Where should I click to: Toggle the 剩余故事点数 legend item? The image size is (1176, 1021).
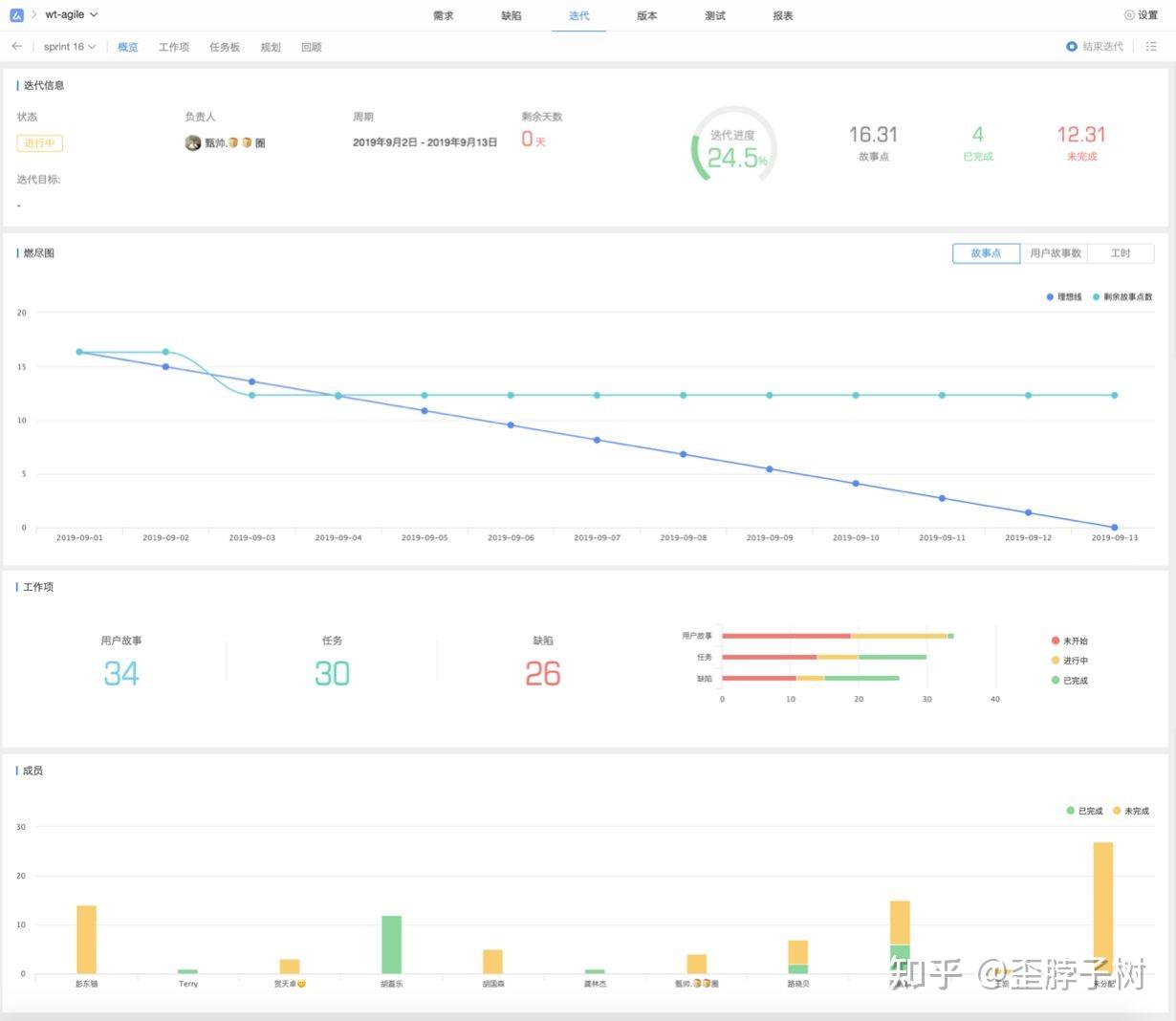pyautogui.click(x=1122, y=297)
